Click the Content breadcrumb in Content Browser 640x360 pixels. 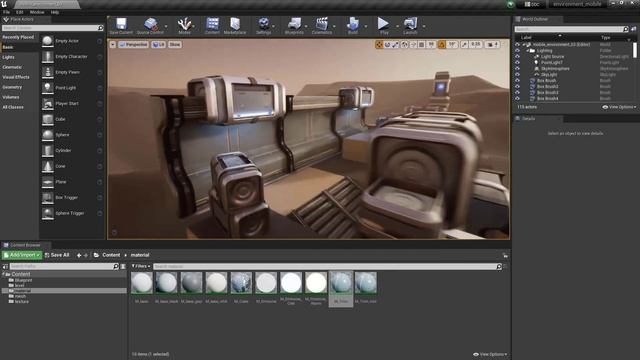click(111, 255)
